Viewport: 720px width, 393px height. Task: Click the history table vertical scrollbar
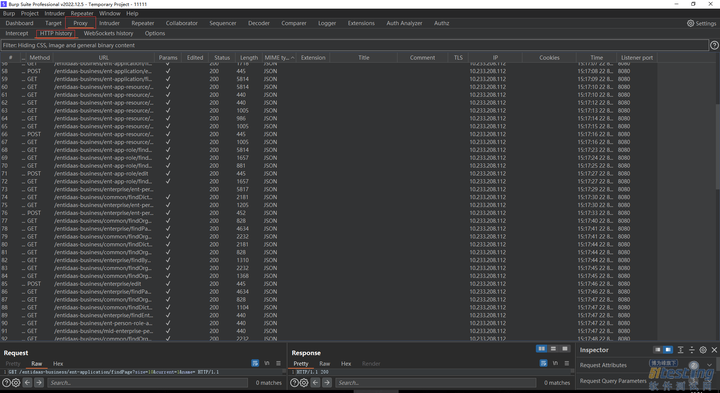point(717,147)
